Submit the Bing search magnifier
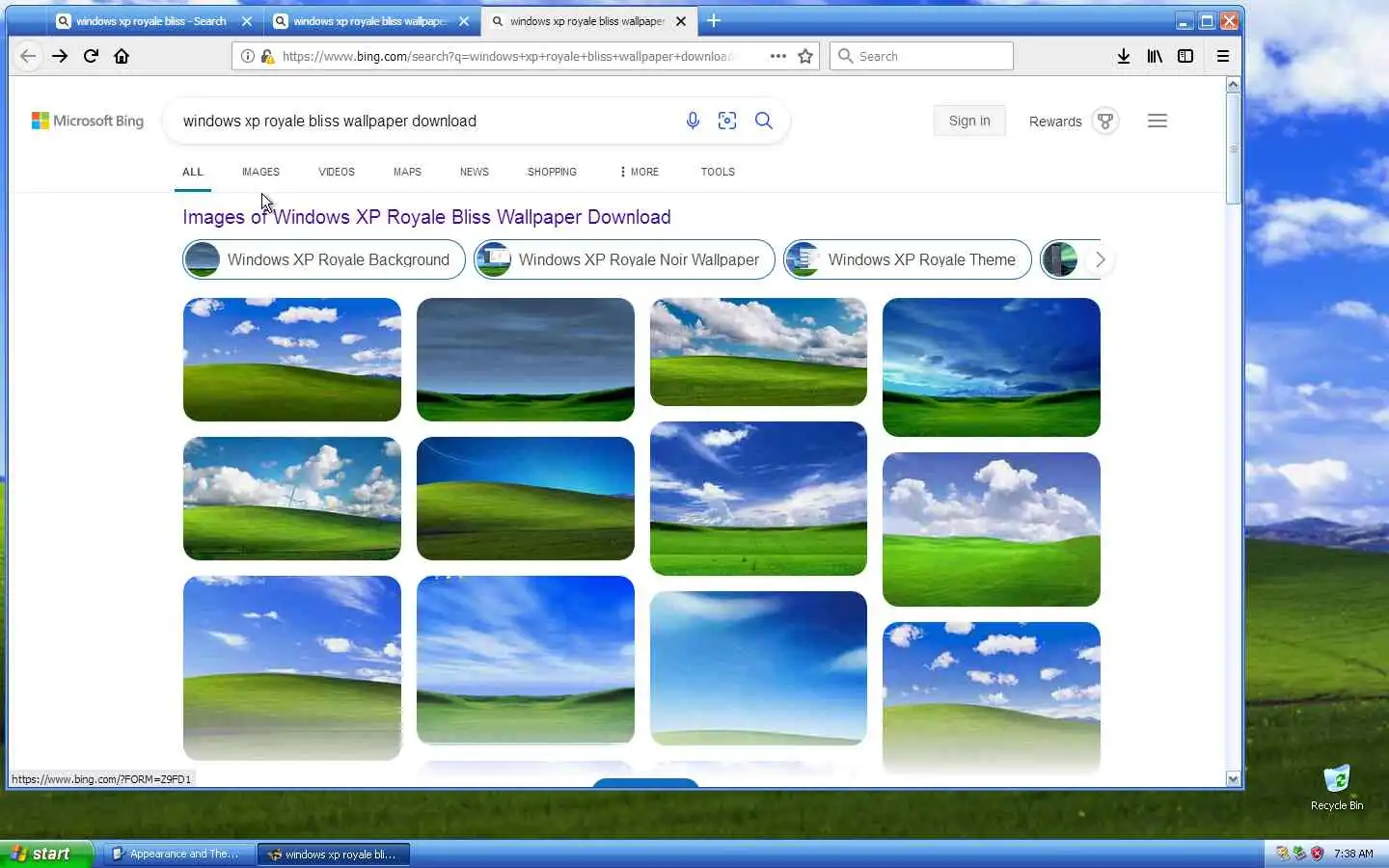The height and width of the screenshot is (868, 1389). coord(763,121)
